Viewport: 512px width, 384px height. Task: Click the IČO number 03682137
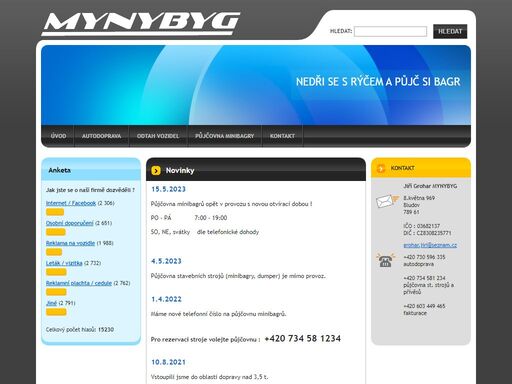428,226
